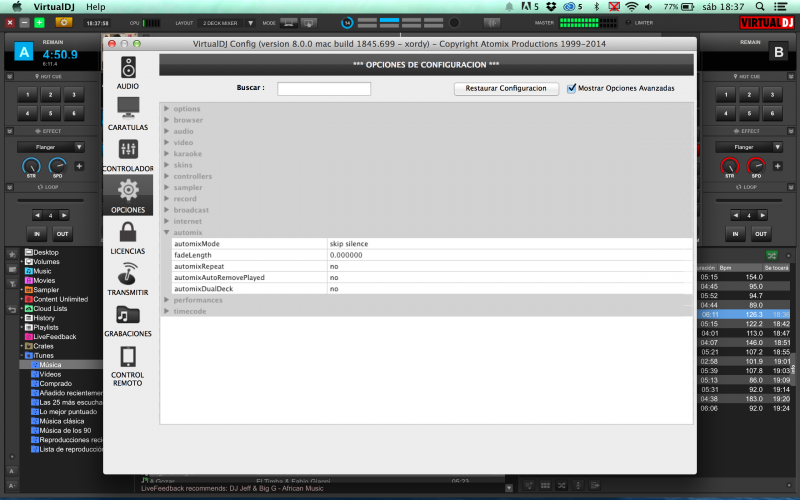The width and height of the screenshot is (800, 500).
Task: Click deck A loop OUT button
Action: tap(62, 234)
